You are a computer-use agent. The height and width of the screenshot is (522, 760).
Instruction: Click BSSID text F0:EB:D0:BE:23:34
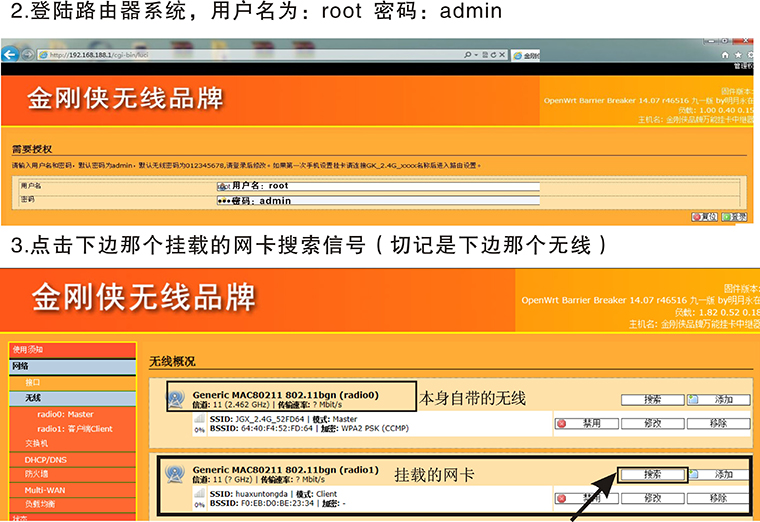(x=277, y=504)
